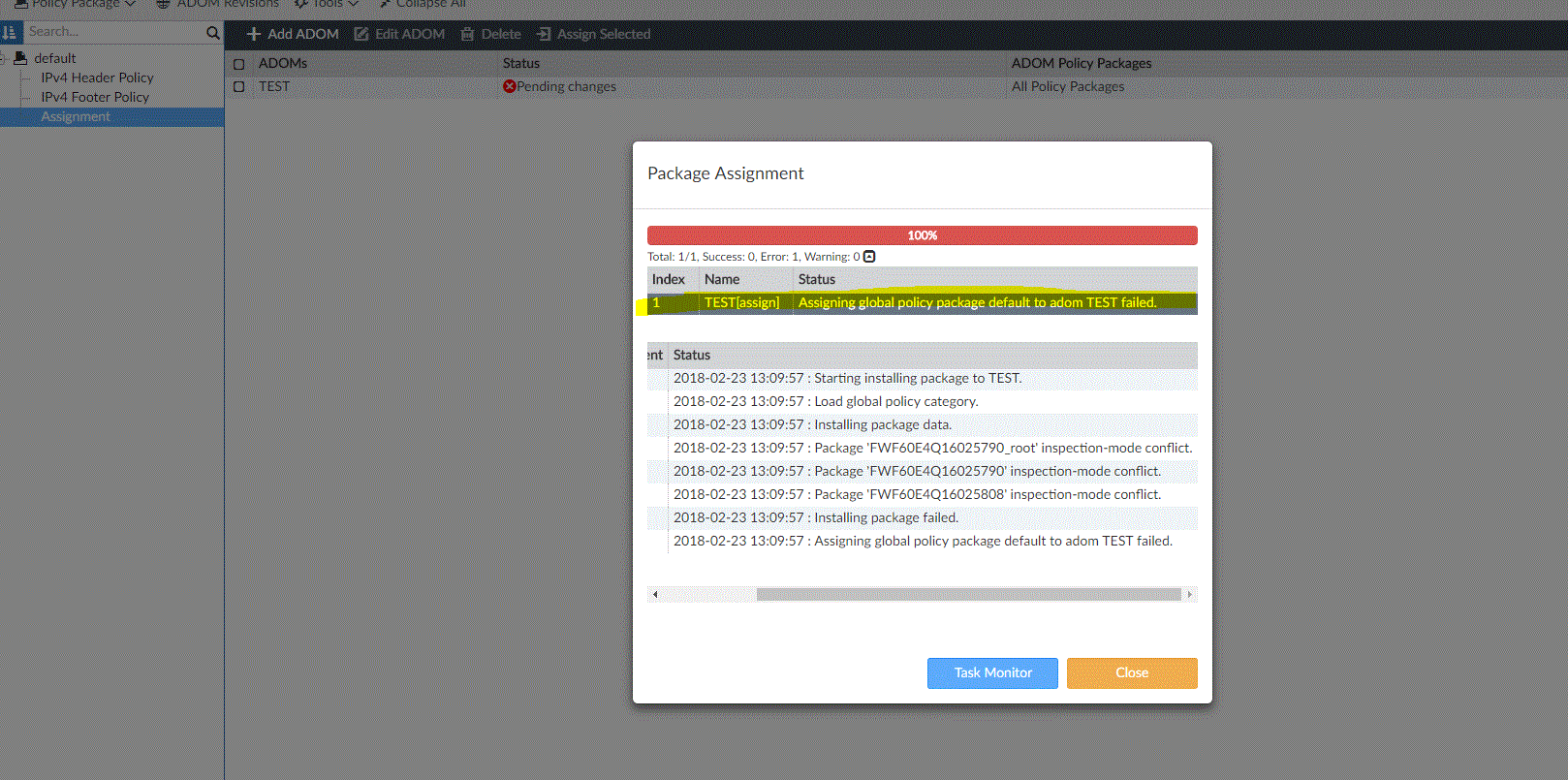Collapse details using the icon after Warning: 0
Image resolution: width=1568 pixels, height=780 pixels.
click(x=869, y=257)
